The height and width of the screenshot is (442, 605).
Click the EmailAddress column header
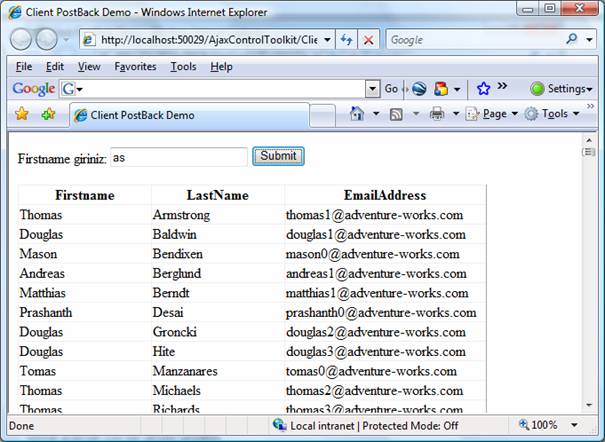pyautogui.click(x=385, y=195)
